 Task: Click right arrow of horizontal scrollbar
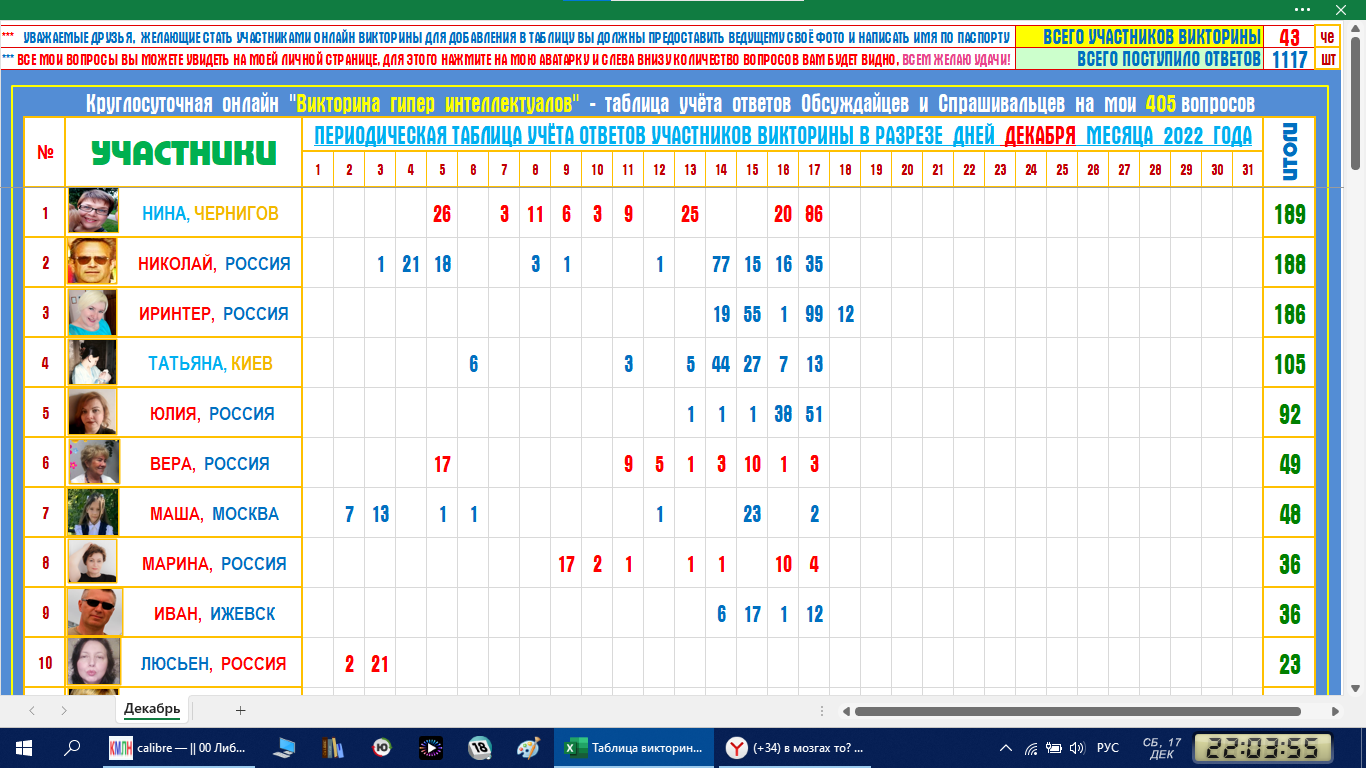(1336, 711)
